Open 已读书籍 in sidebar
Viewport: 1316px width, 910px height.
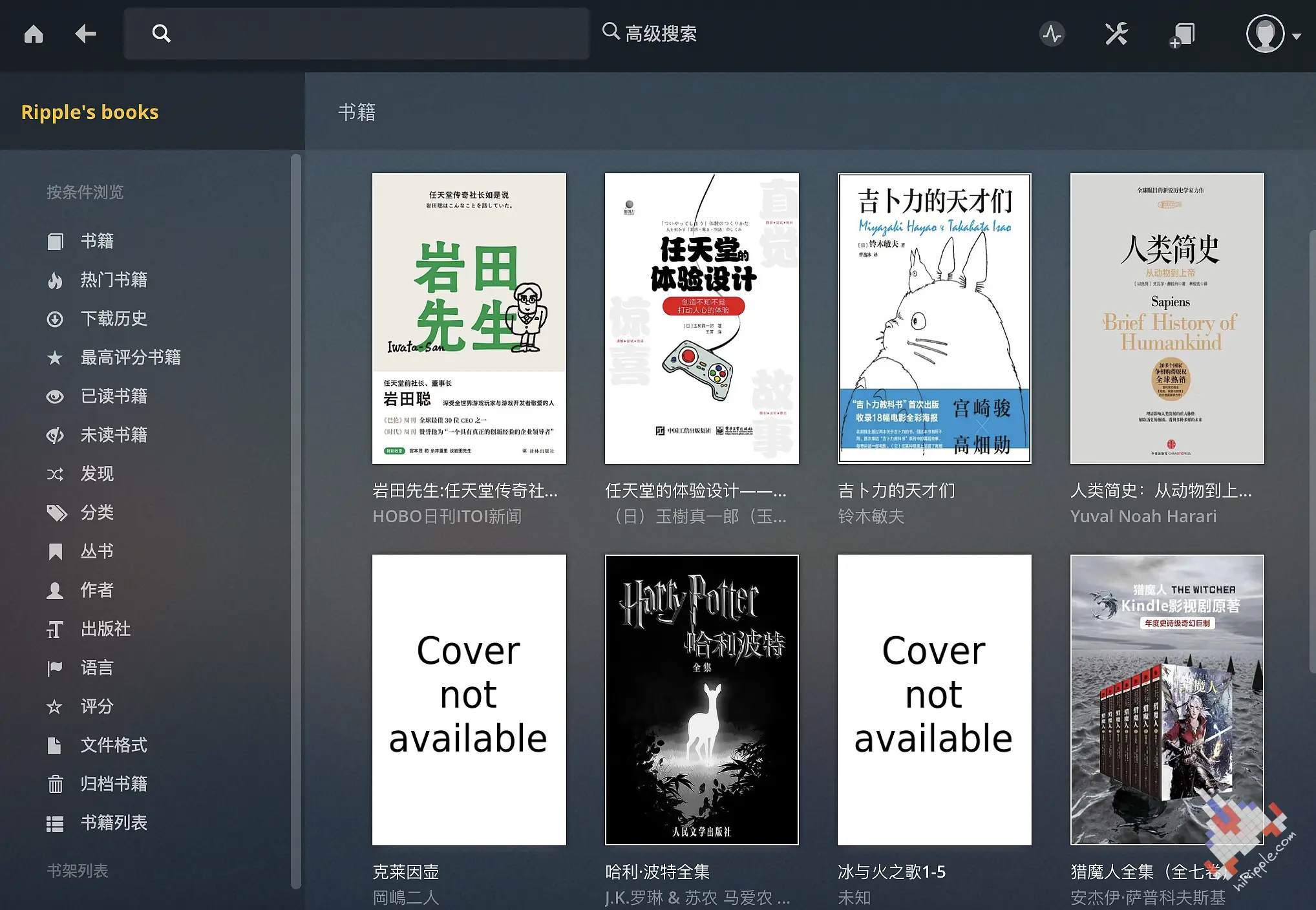point(114,396)
